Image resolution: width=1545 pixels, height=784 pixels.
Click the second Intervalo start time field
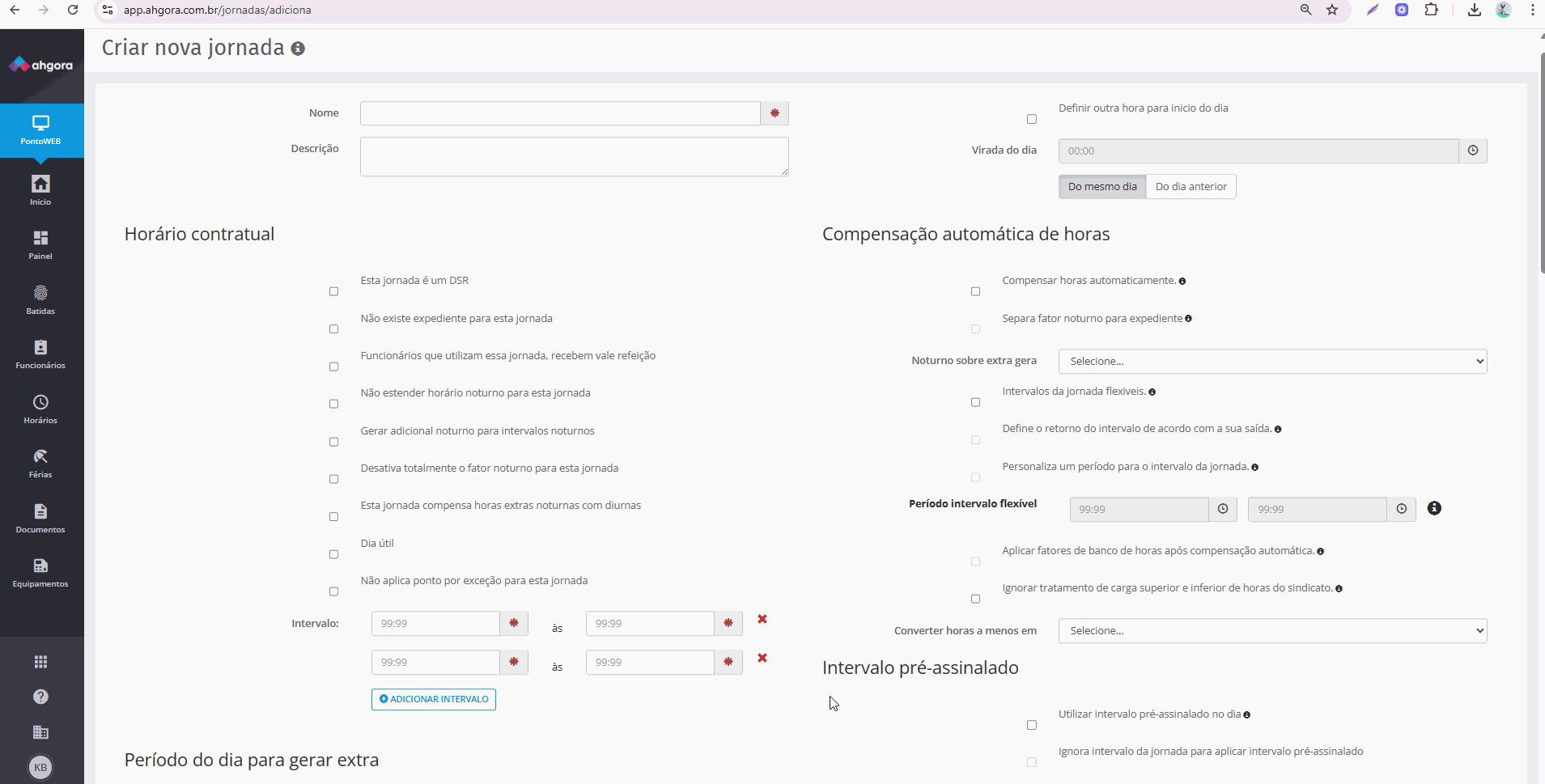[x=435, y=662]
